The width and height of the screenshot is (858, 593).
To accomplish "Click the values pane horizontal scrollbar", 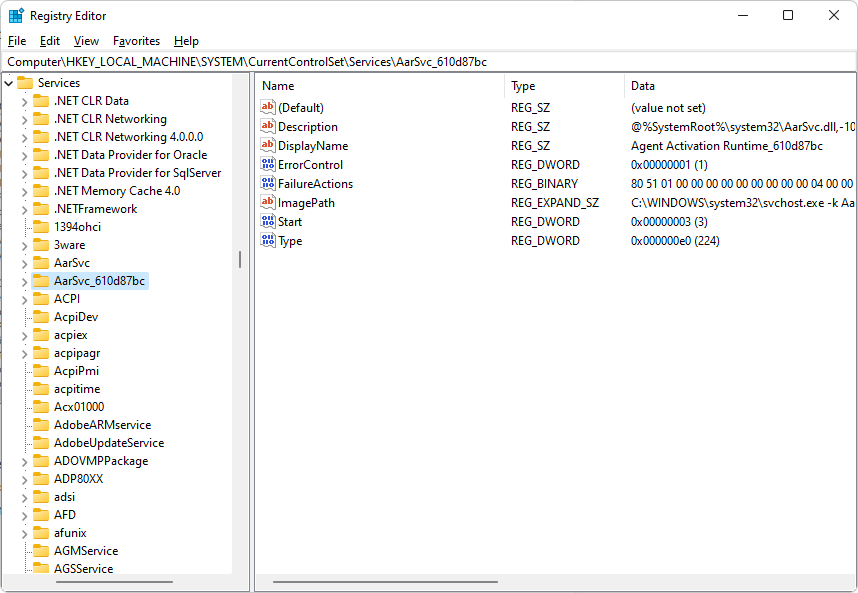I will pyautogui.click(x=385, y=582).
